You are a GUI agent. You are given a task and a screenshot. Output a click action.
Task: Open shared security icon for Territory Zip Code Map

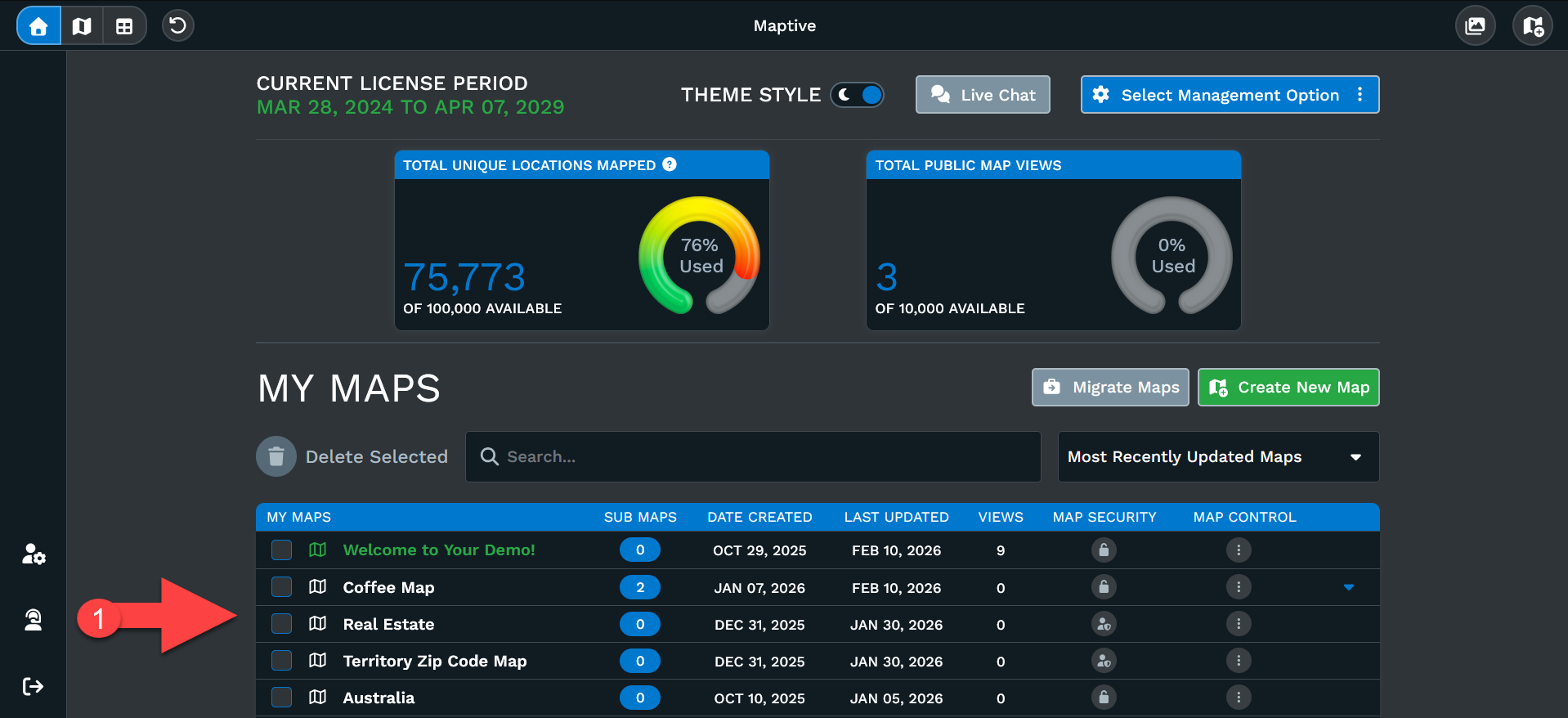pyautogui.click(x=1104, y=661)
